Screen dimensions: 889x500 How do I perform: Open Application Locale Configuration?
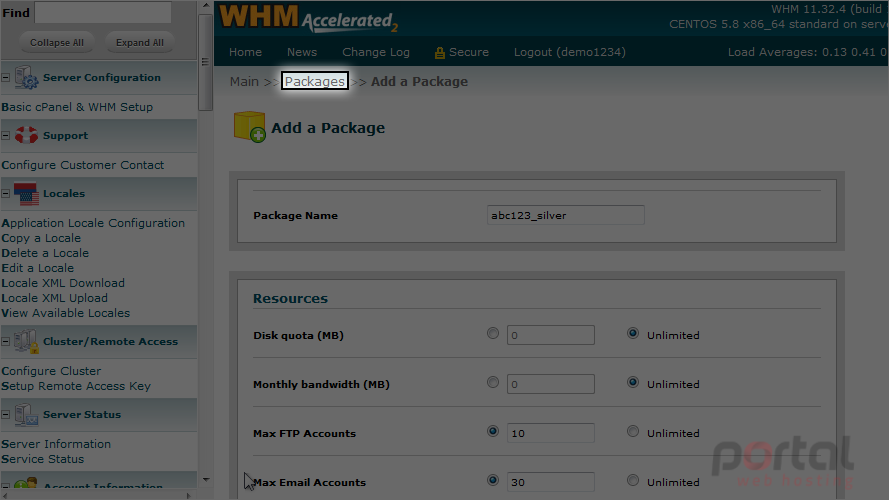tap(93, 223)
